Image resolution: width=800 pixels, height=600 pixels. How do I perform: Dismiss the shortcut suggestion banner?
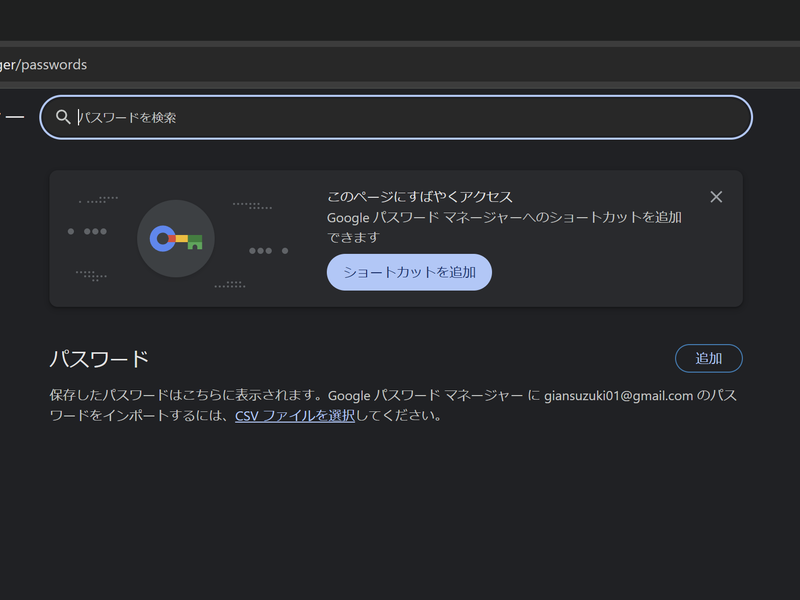tap(716, 196)
